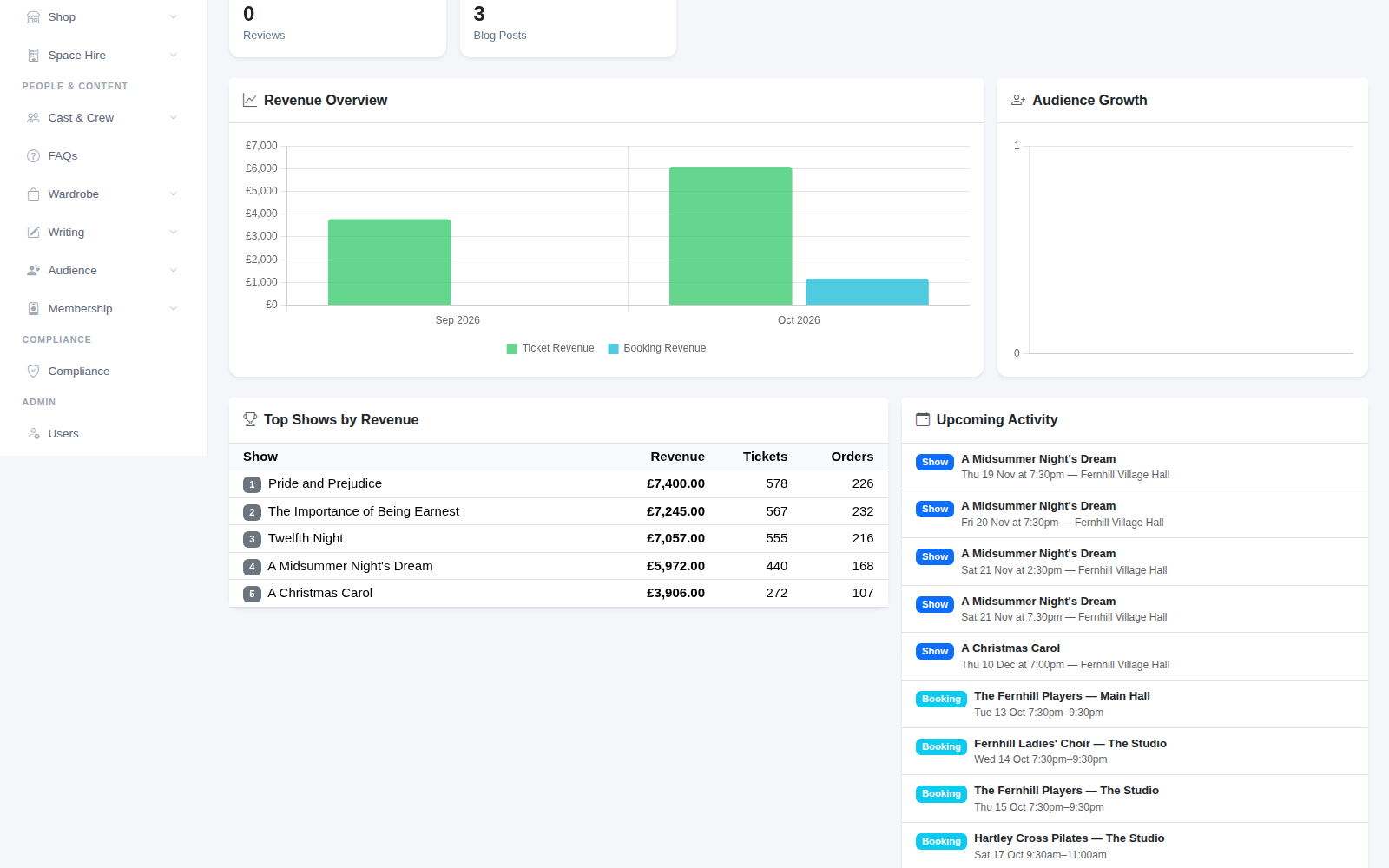This screenshot has width=1389, height=868.
Task: Click the Membership badge icon
Action: tap(33, 309)
